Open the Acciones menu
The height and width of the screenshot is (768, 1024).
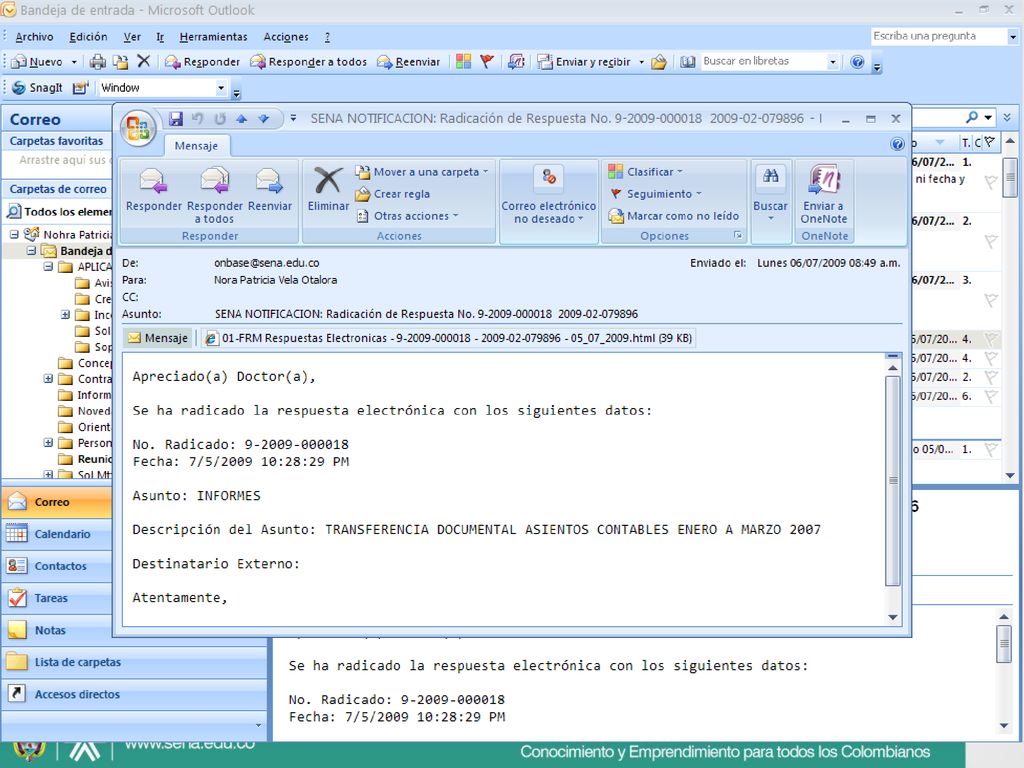pyautogui.click(x=285, y=37)
